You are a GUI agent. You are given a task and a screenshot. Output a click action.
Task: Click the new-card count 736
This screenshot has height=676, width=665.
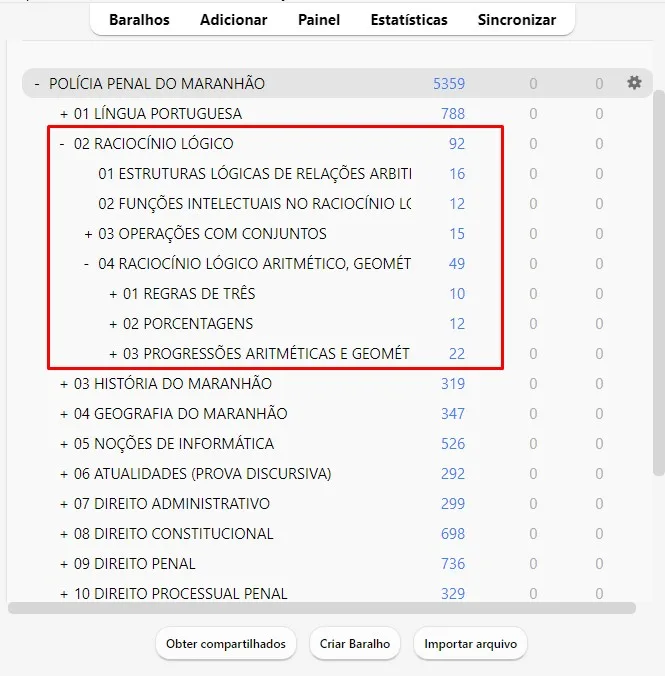click(453, 564)
